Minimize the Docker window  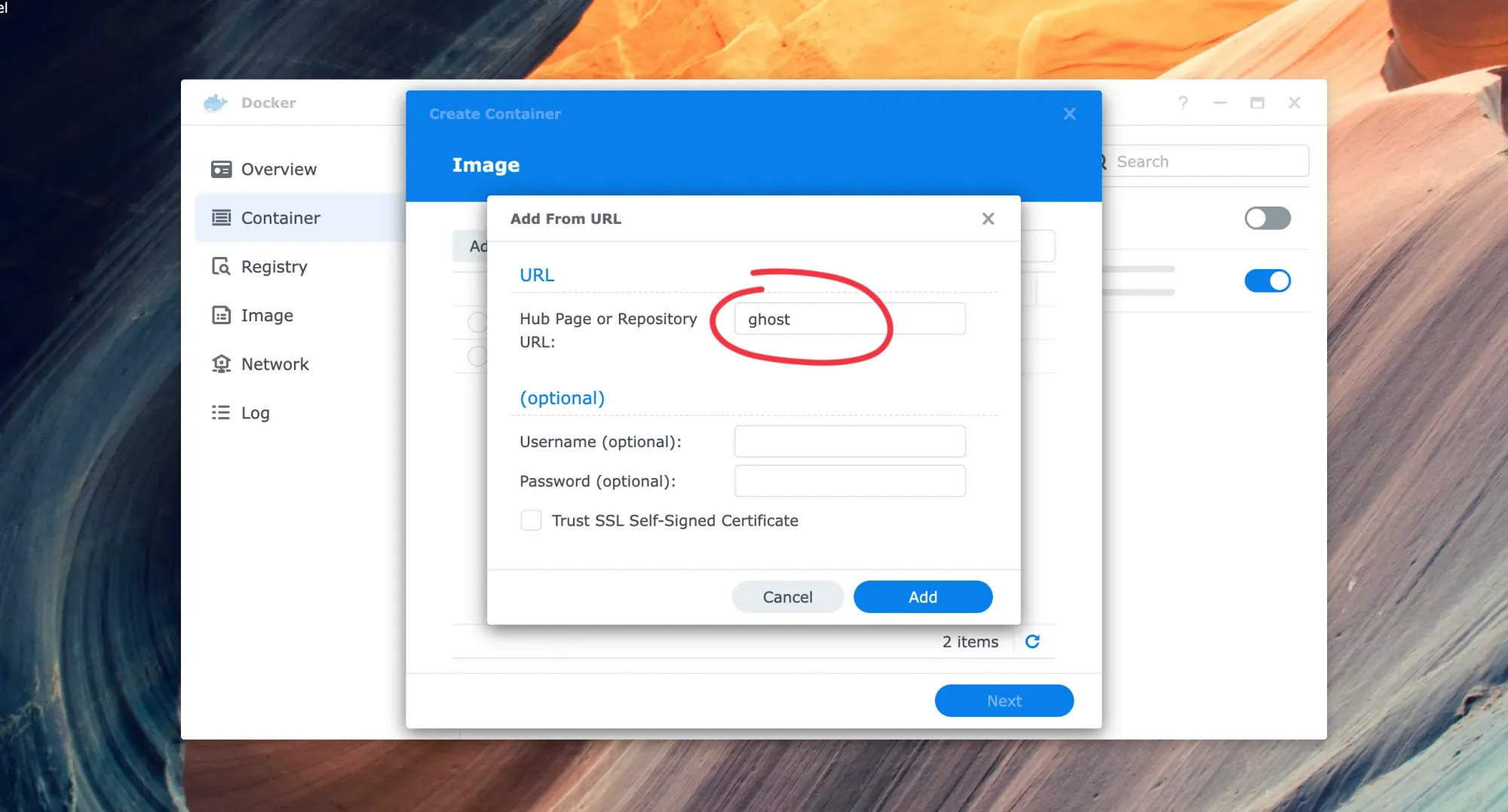(1220, 103)
